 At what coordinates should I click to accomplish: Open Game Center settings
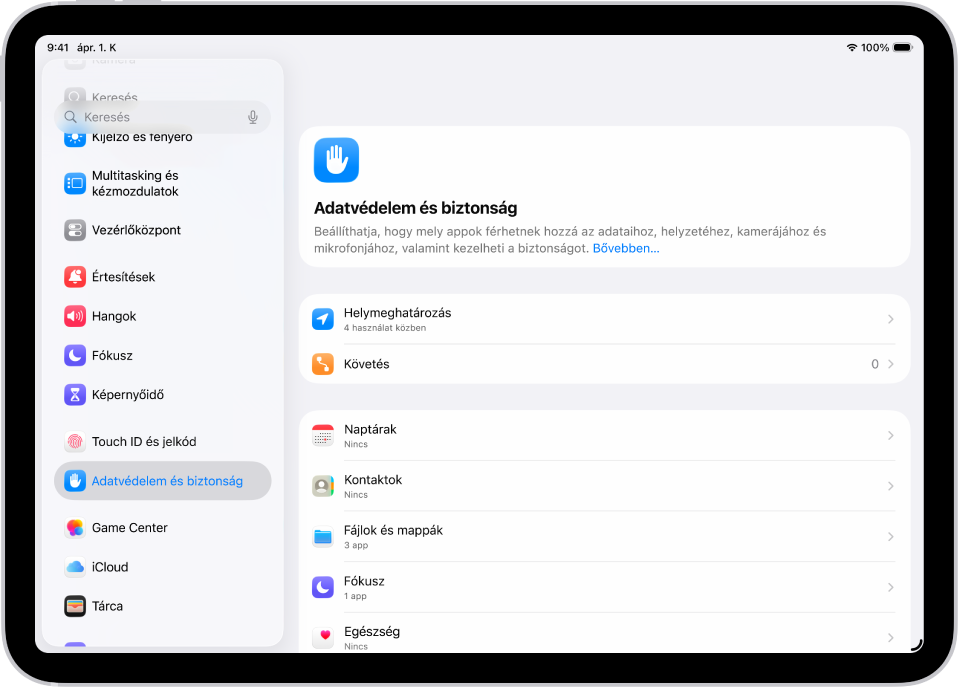tap(163, 528)
